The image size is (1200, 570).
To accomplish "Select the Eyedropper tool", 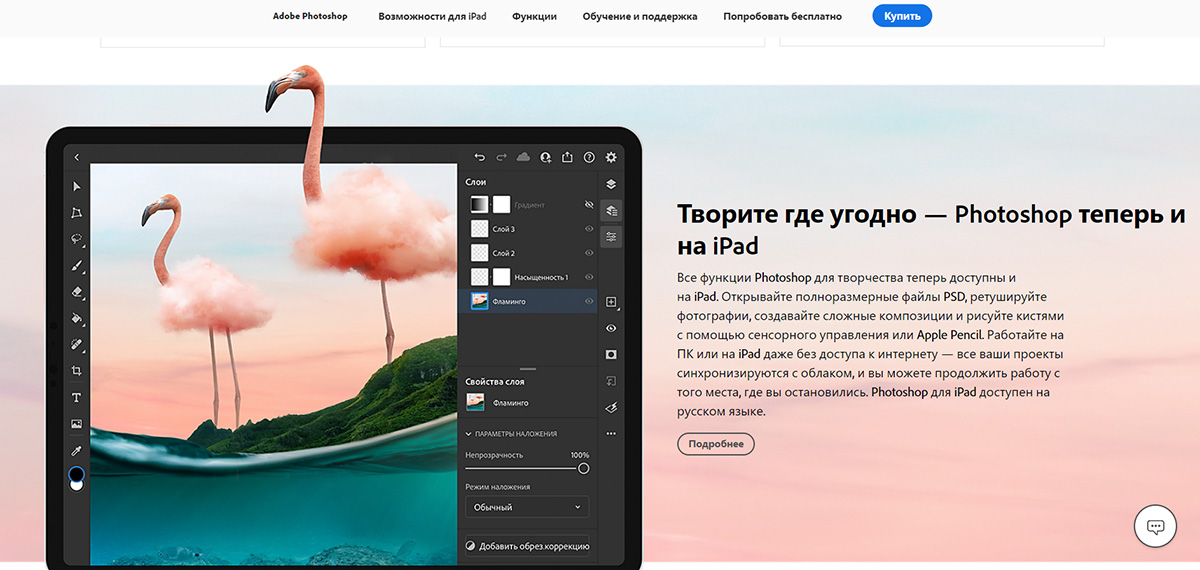I will click(x=76, y=450).
